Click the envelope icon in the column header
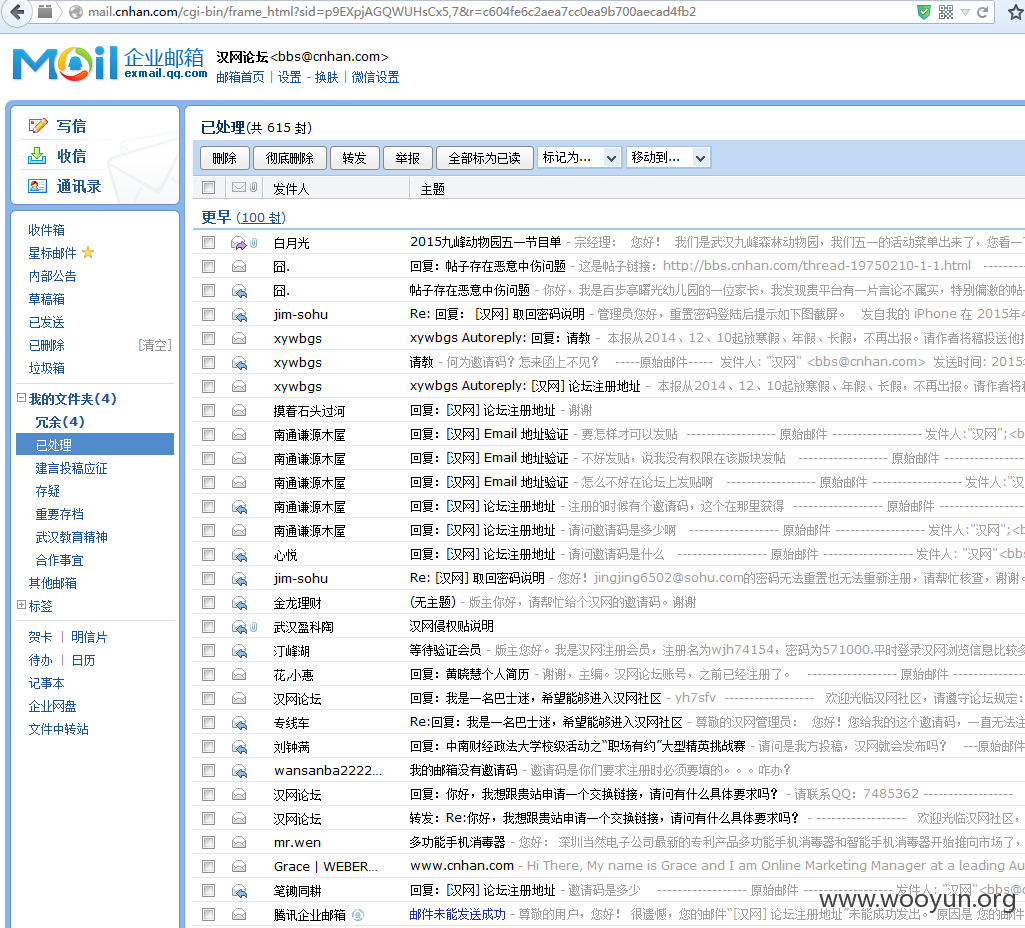Image resolution: width=1025 pixels, height=928 pixels. tap(239, 188)
